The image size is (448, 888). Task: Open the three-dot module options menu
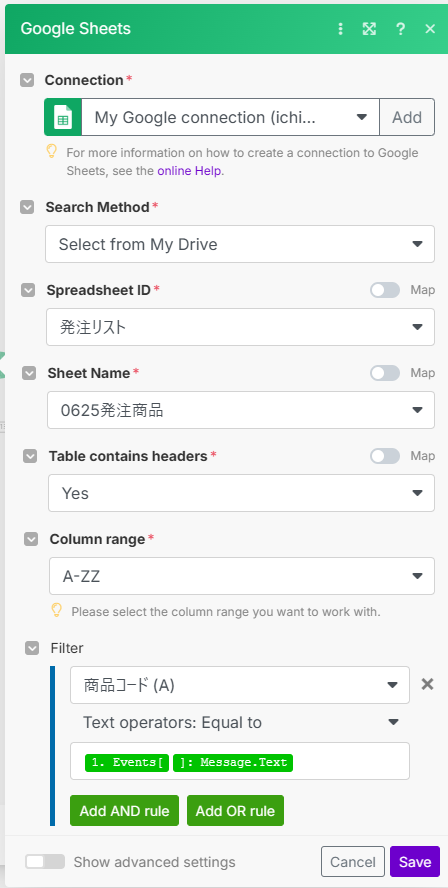pyautogui.click(x=340, y=29)
